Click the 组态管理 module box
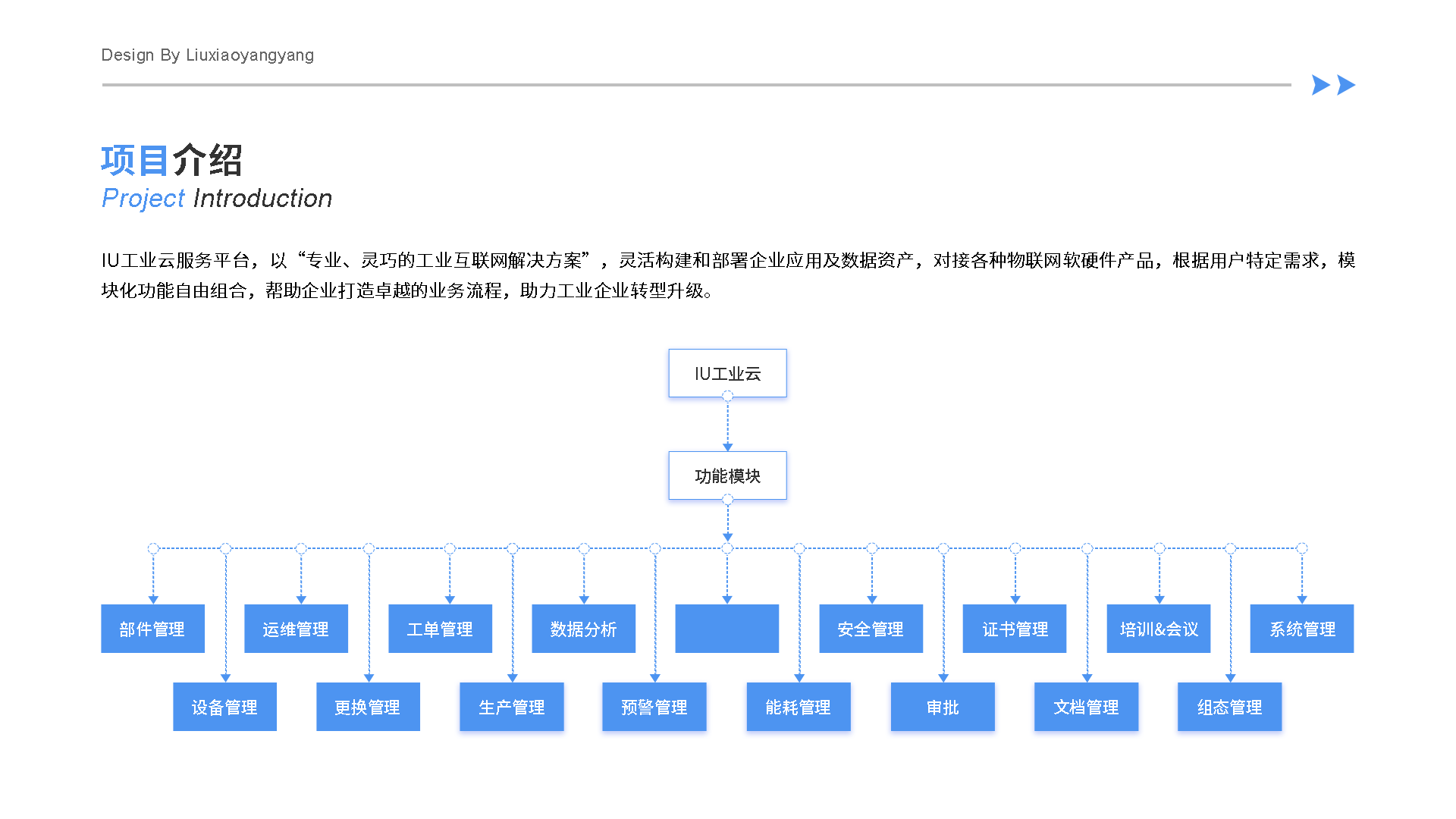This screenshot has width=1456, height=819. 1229,707
